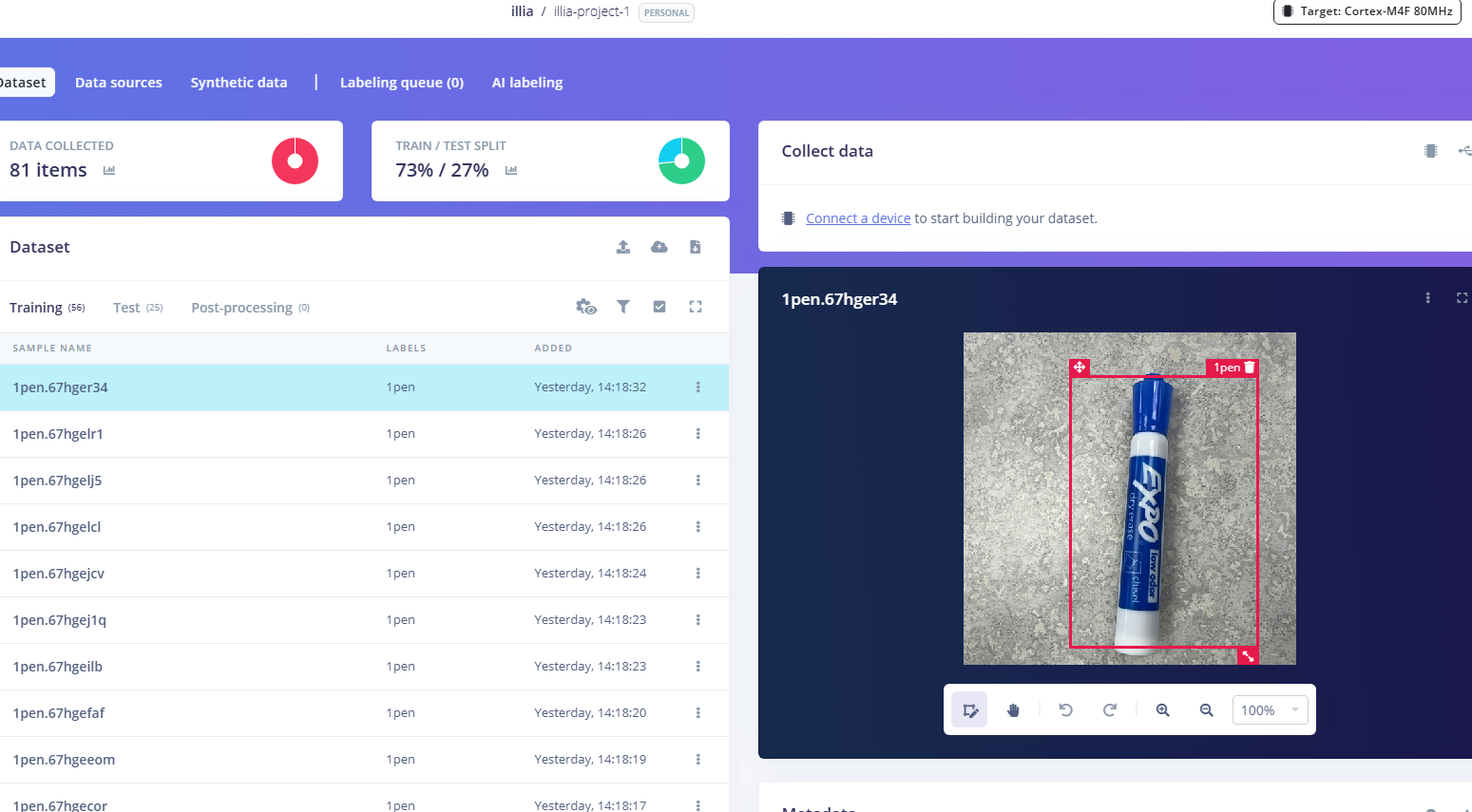Zoom in on the pen image
This screenshot has width=1472, height=812.
coord(1162,709)
